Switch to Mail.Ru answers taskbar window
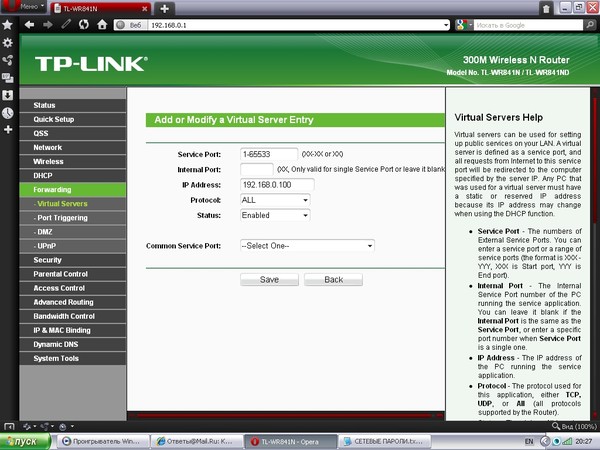Screen dimensions: 600x450 196,441
